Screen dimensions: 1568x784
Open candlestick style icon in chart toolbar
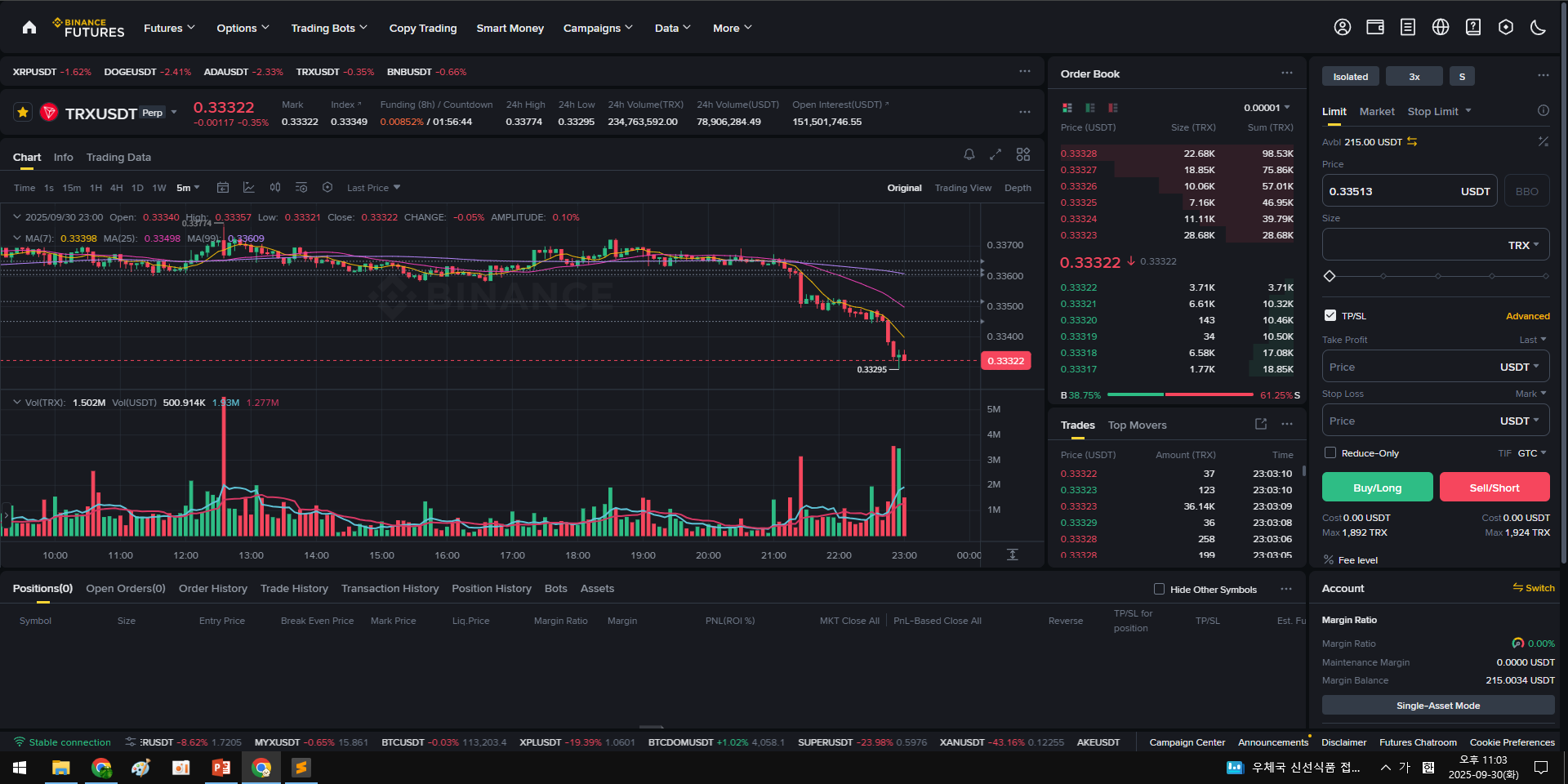point(275,188)
